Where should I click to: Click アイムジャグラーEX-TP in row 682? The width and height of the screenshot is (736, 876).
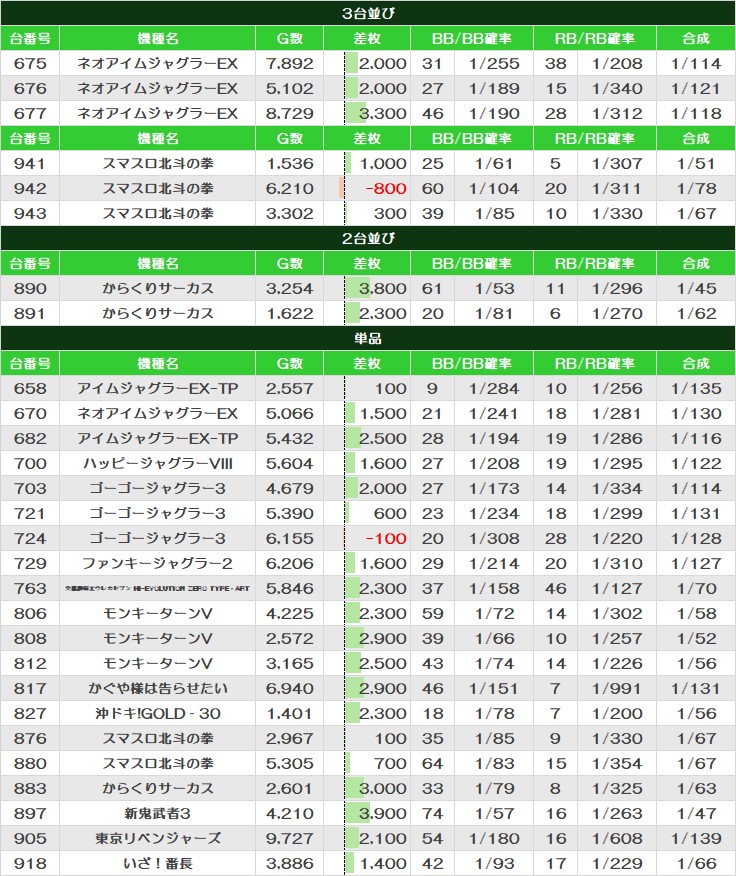tap(158, 439)
